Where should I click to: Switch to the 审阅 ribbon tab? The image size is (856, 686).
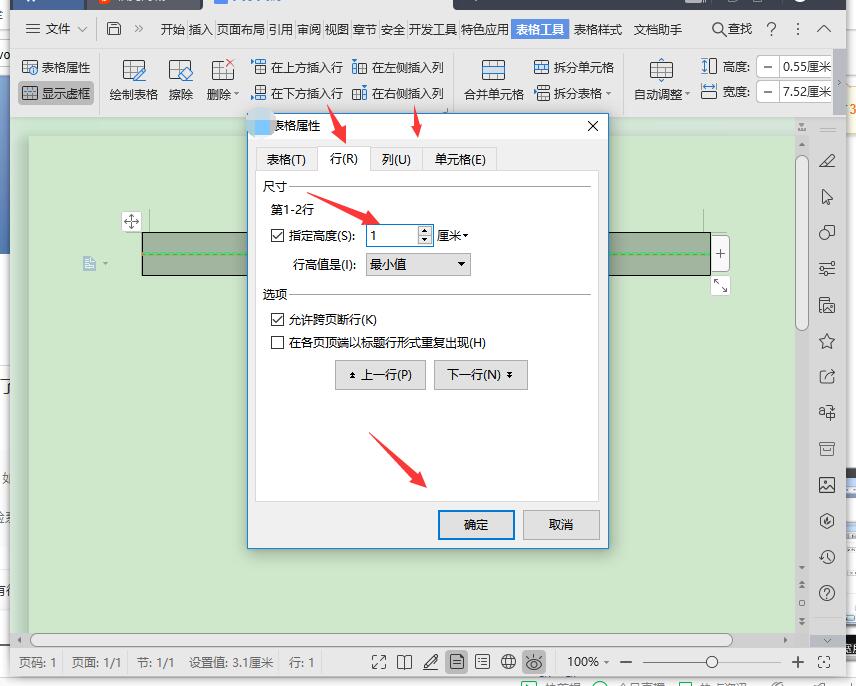pyautogui.click(x=308, y=29)
